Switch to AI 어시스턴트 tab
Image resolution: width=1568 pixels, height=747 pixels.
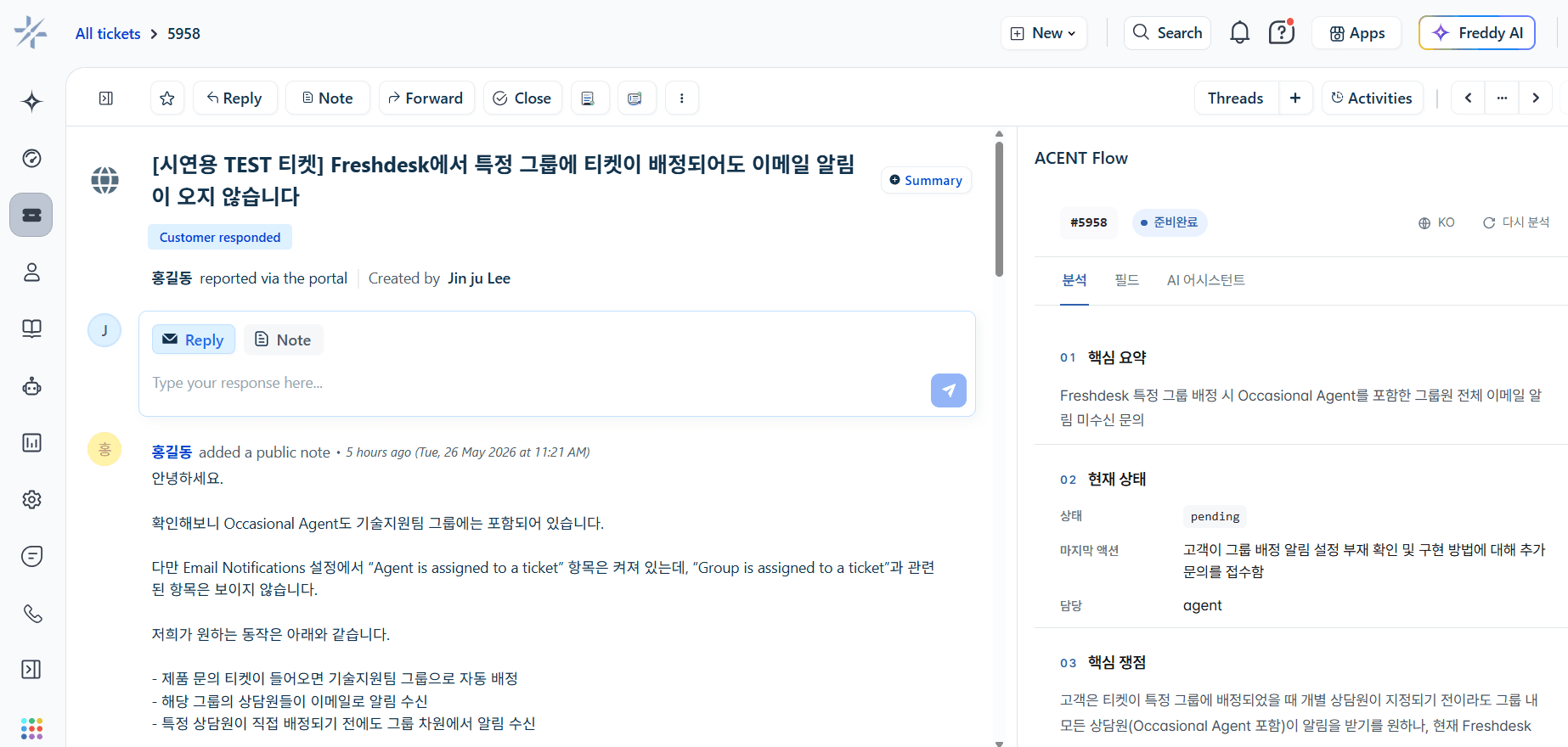pos(1206,280)
